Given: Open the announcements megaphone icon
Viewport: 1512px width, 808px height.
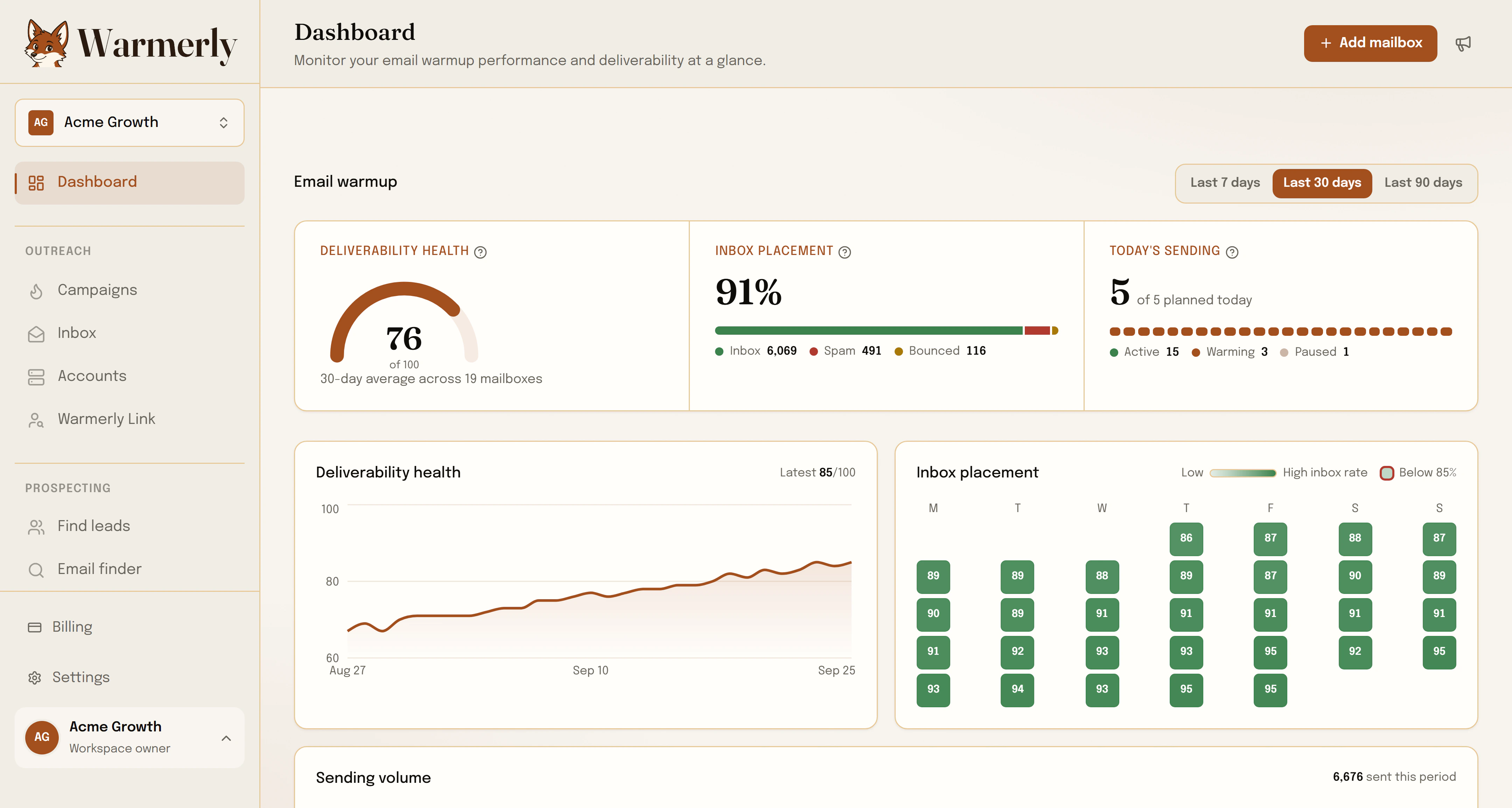Looking at the screenshot, I should pyautogui.click(x=1463, y=43).
